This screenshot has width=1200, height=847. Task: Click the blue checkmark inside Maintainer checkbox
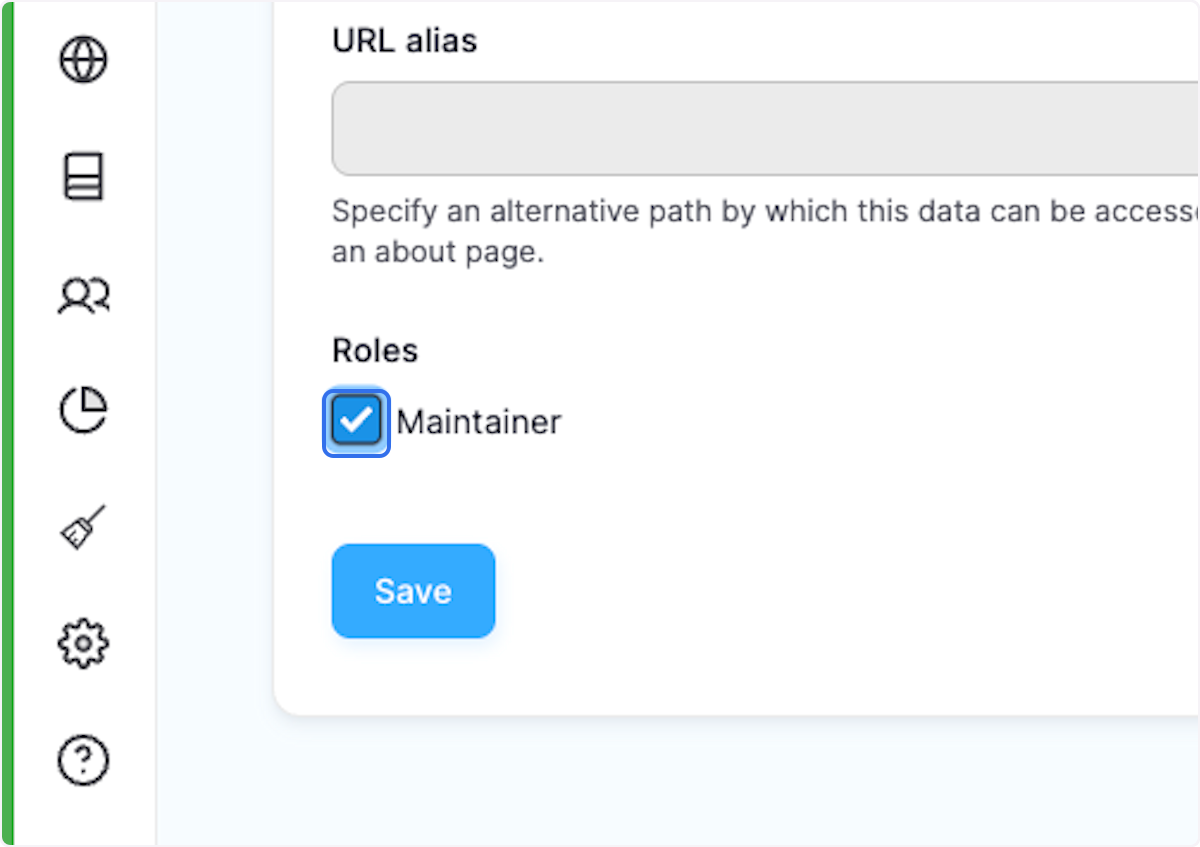click(x=356, y=421)
